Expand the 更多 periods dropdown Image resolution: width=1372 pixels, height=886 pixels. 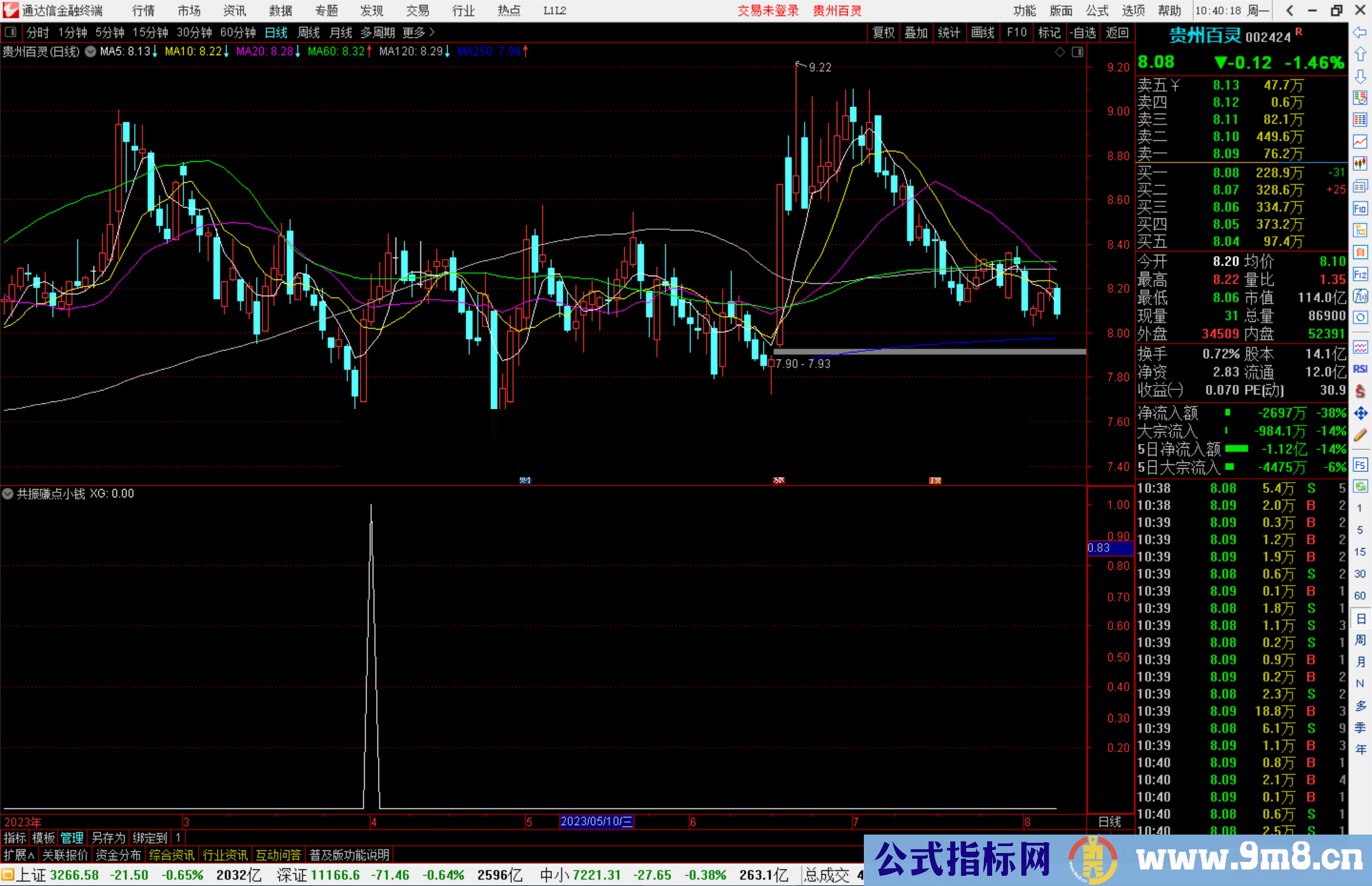419,32
